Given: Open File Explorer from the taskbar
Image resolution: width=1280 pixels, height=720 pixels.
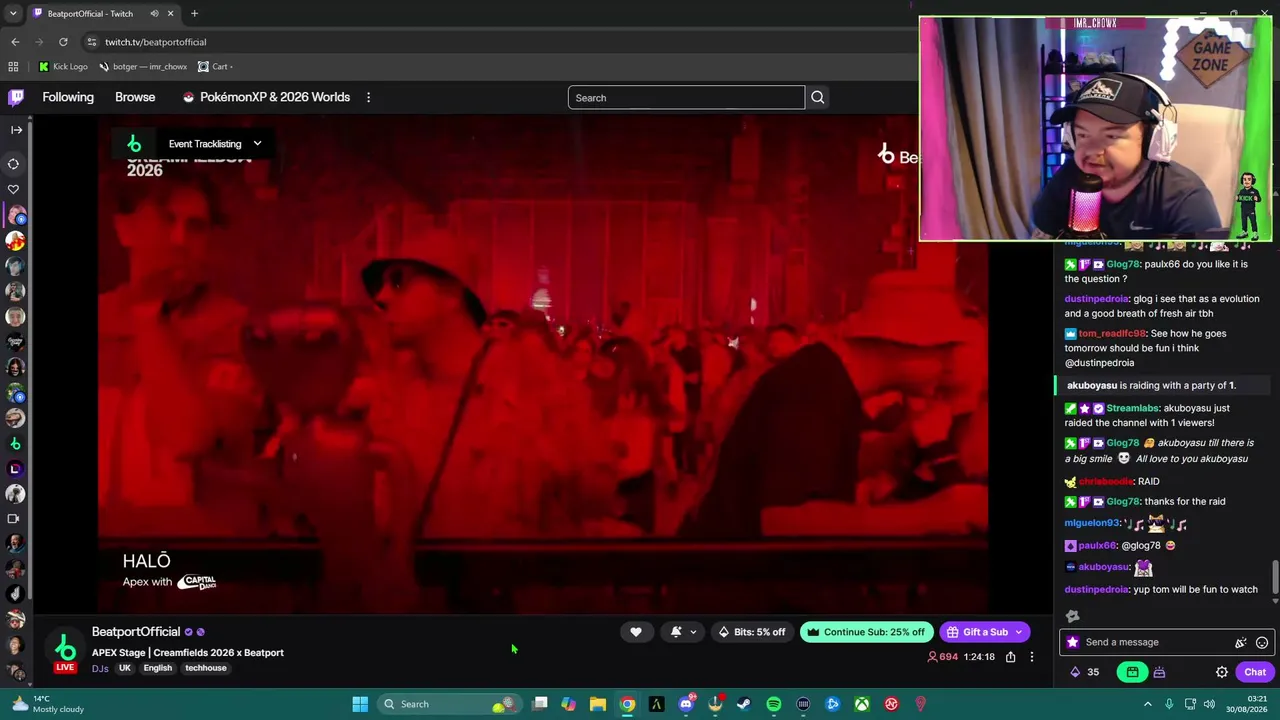Looking at the screenshot, I should [598, 704].
